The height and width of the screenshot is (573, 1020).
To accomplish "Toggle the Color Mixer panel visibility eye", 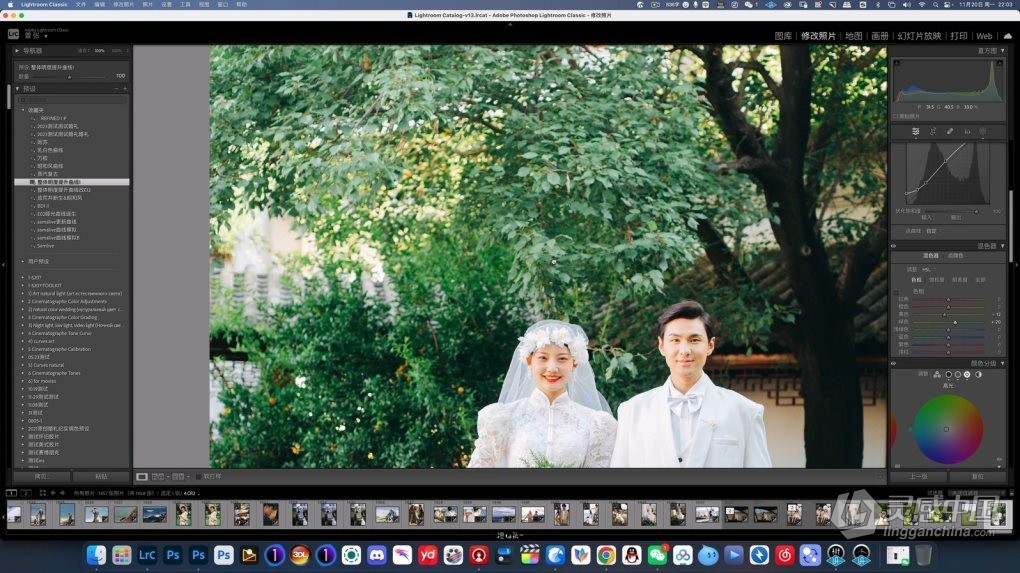I will [894, 245].
